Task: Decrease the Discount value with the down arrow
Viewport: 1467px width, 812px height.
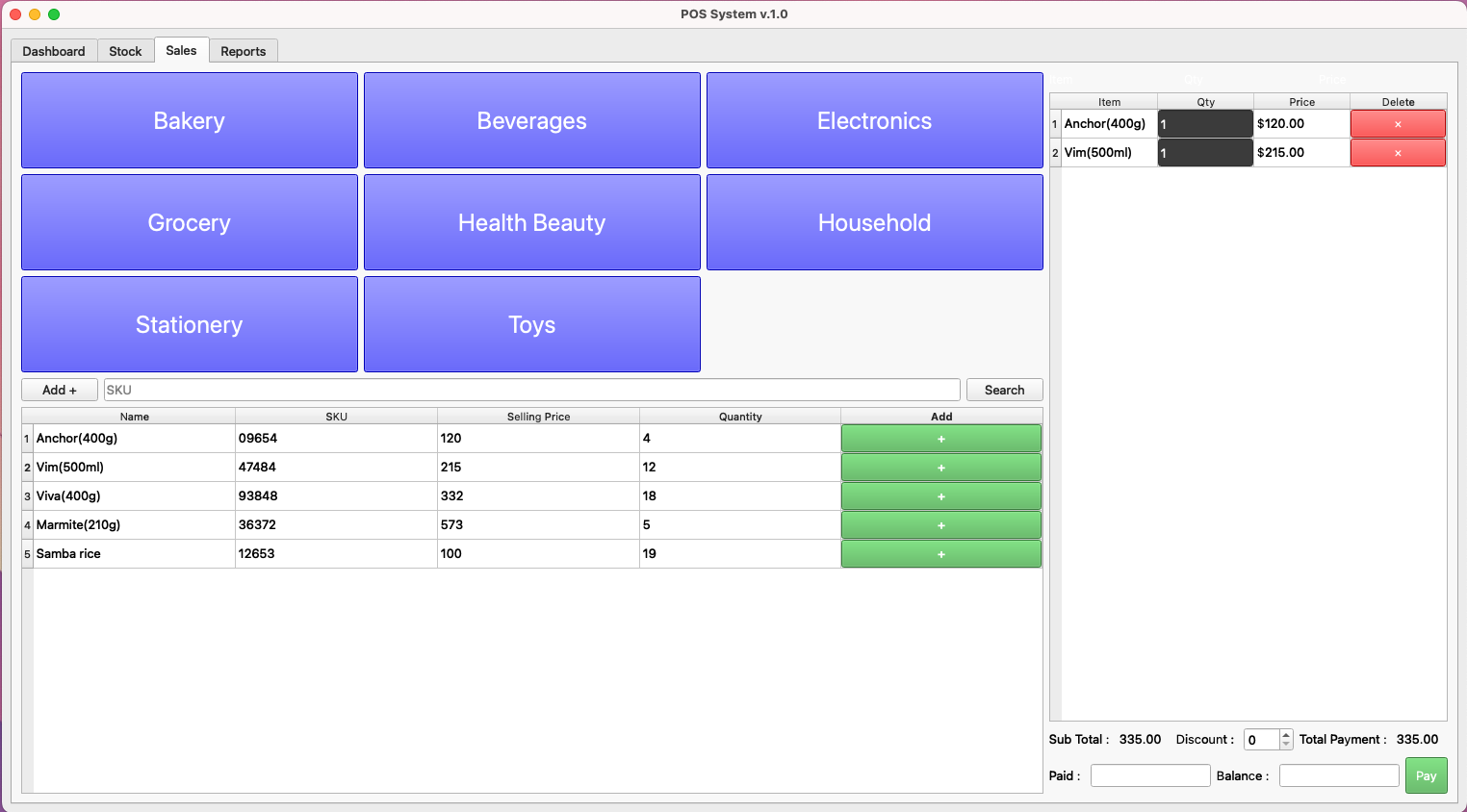Action: coord(1286,745)
